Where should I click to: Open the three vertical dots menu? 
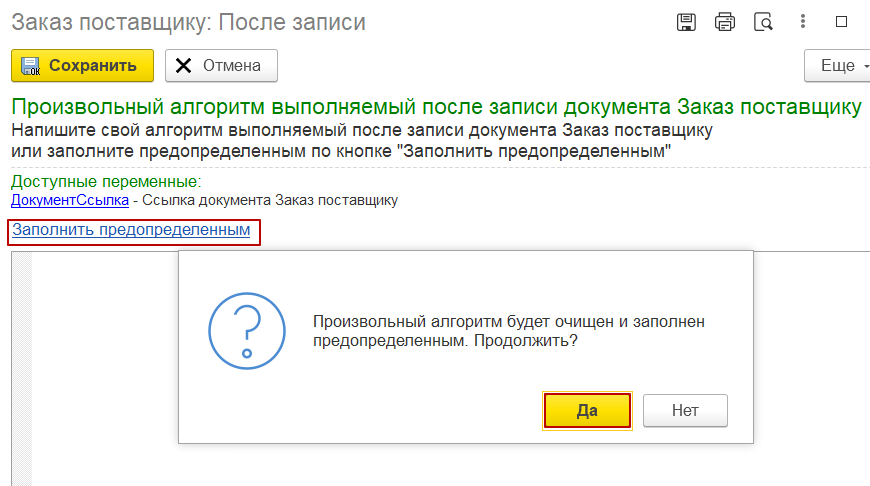(802, 22)
